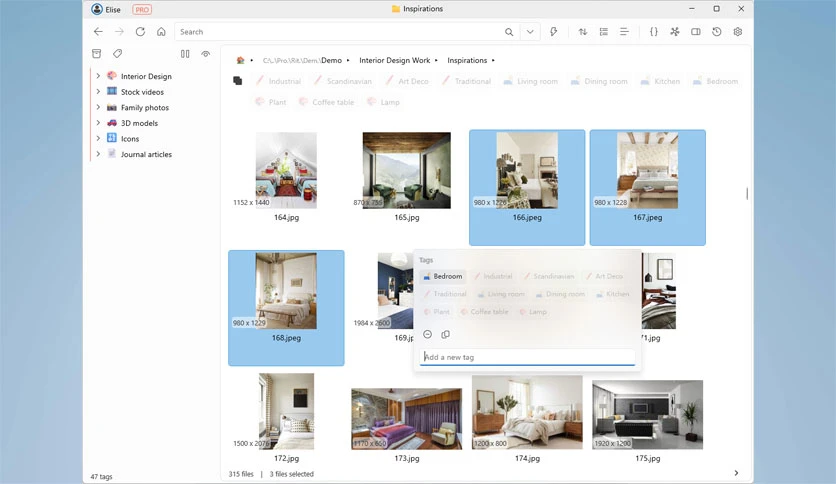Viewport: 836px width, 484px height.
Task: Click the snowflake-shaped toolbar icon
Action: coord(675,32)
